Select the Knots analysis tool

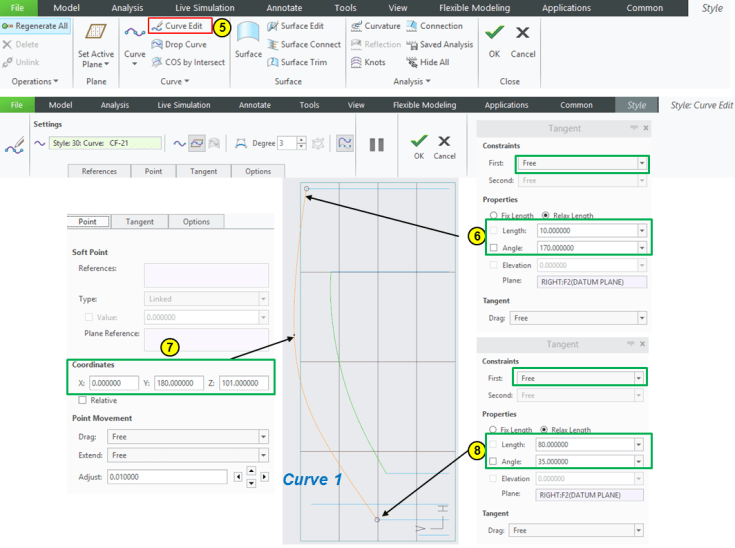point(367,62)
